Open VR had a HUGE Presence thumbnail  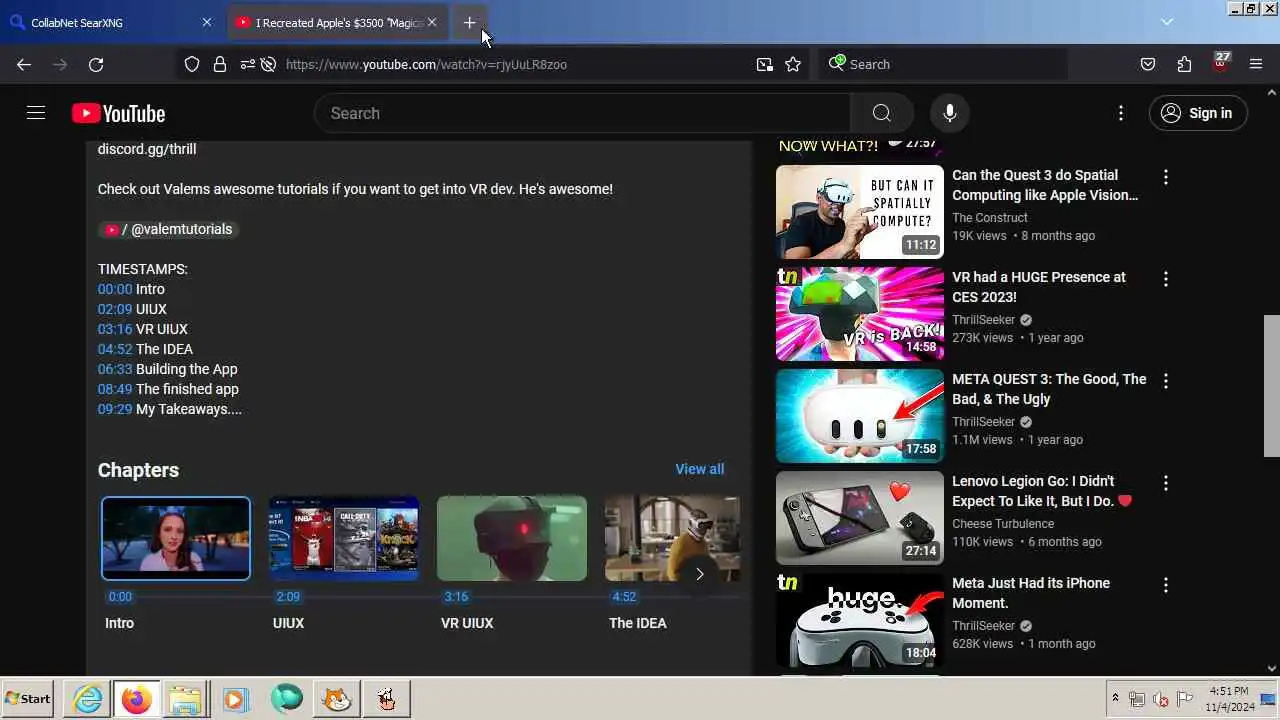point(860,314)
